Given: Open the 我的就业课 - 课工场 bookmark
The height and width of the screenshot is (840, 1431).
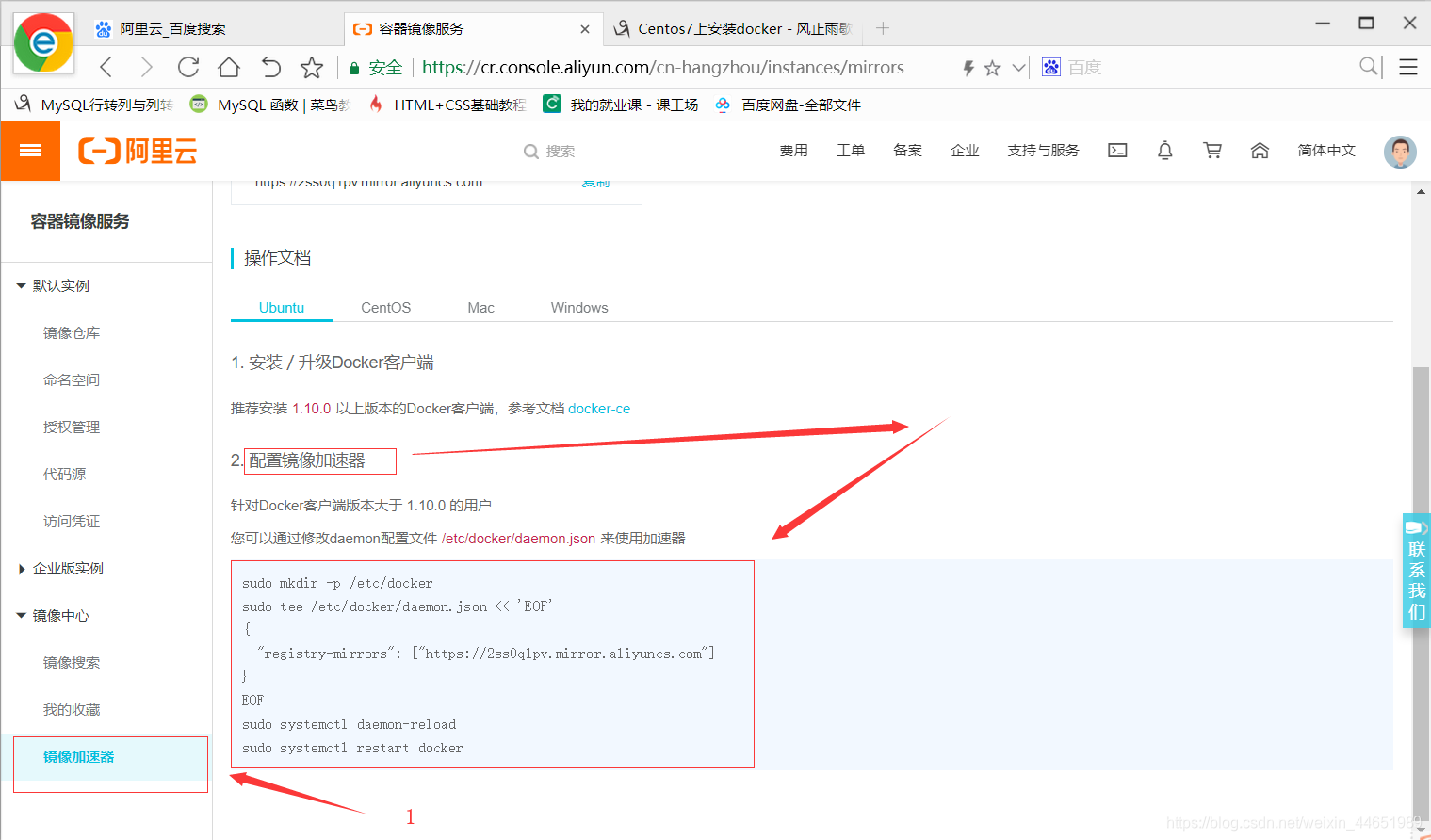Looking at the screenshot, I should click(622, 105).
